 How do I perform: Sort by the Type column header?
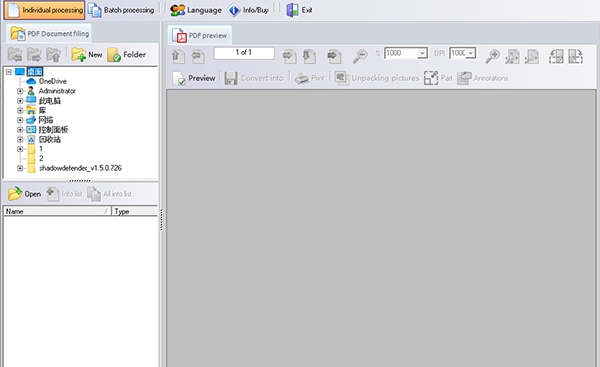(x=135, y=211)
